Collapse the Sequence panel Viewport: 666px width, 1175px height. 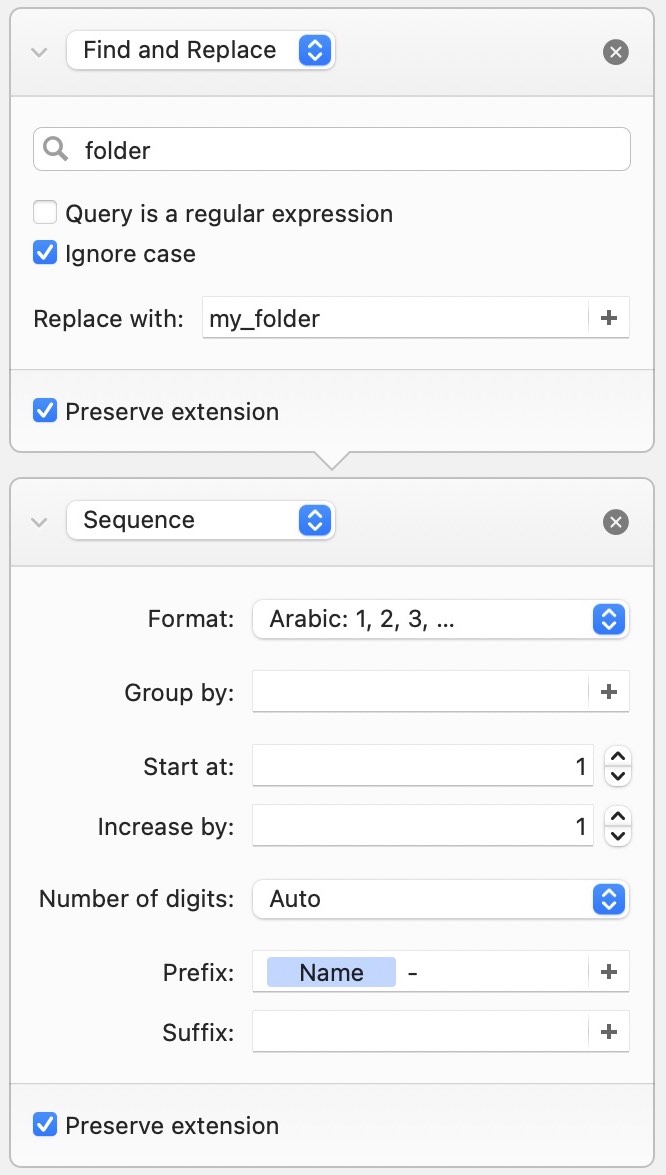(x=39, y=522)
